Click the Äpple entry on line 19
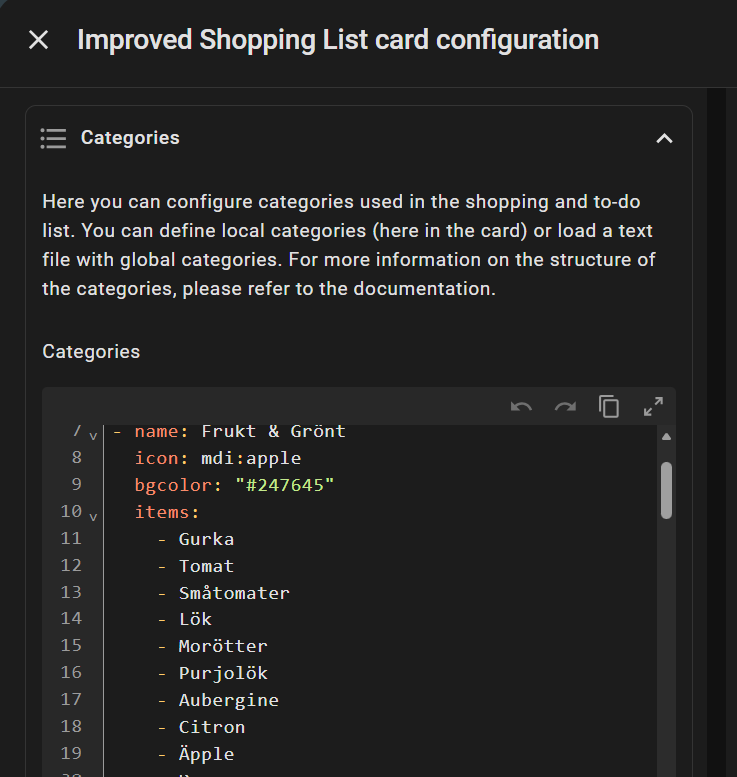This screenshot has height=777, width=737. [x=206, y=754]
